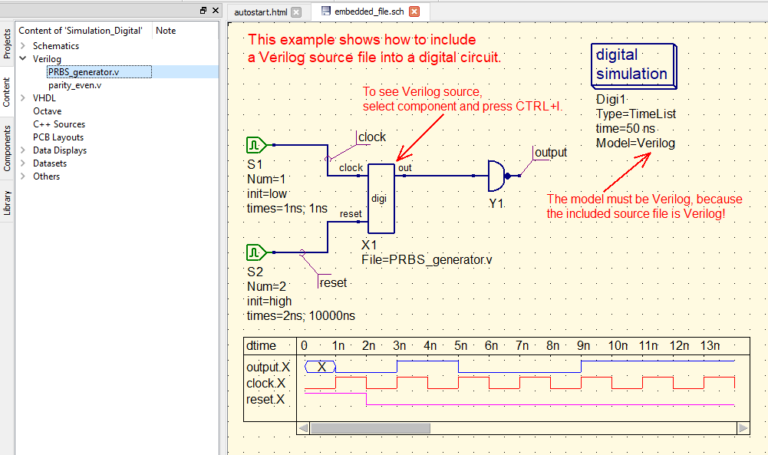This screenshot has height=455, width=768.
Task: Click the timing diagram right scroll arrow
Action: tap(742, 428)
